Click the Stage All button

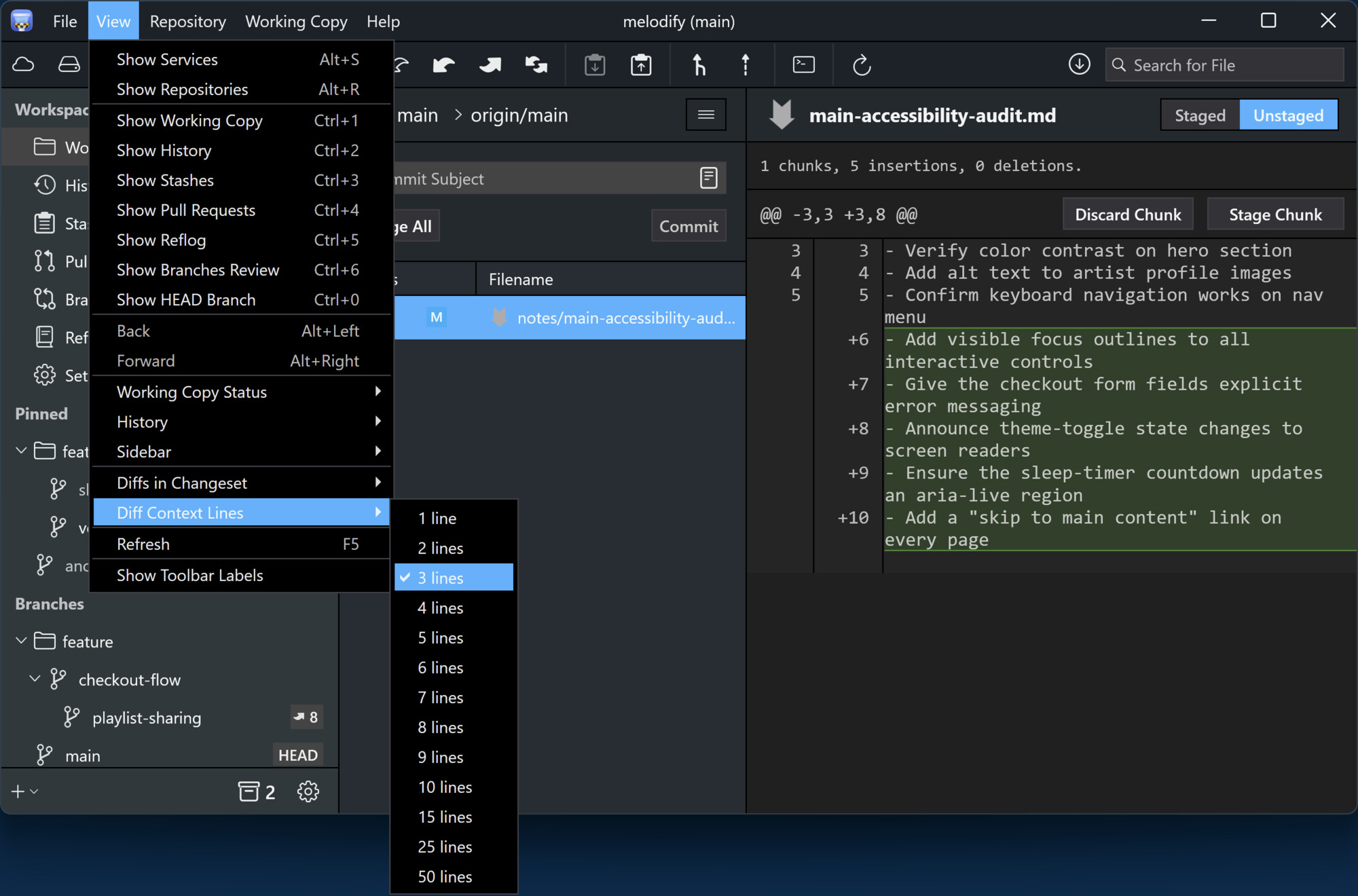tap(416, 226)
